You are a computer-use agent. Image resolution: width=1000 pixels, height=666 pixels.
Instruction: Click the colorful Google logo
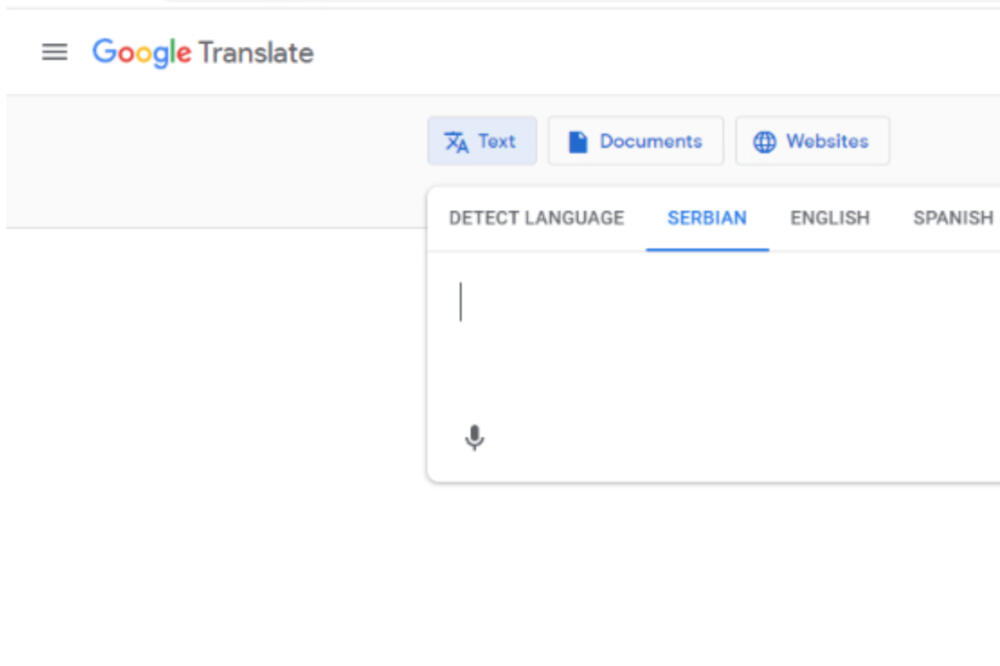click(x=141, y=53)
